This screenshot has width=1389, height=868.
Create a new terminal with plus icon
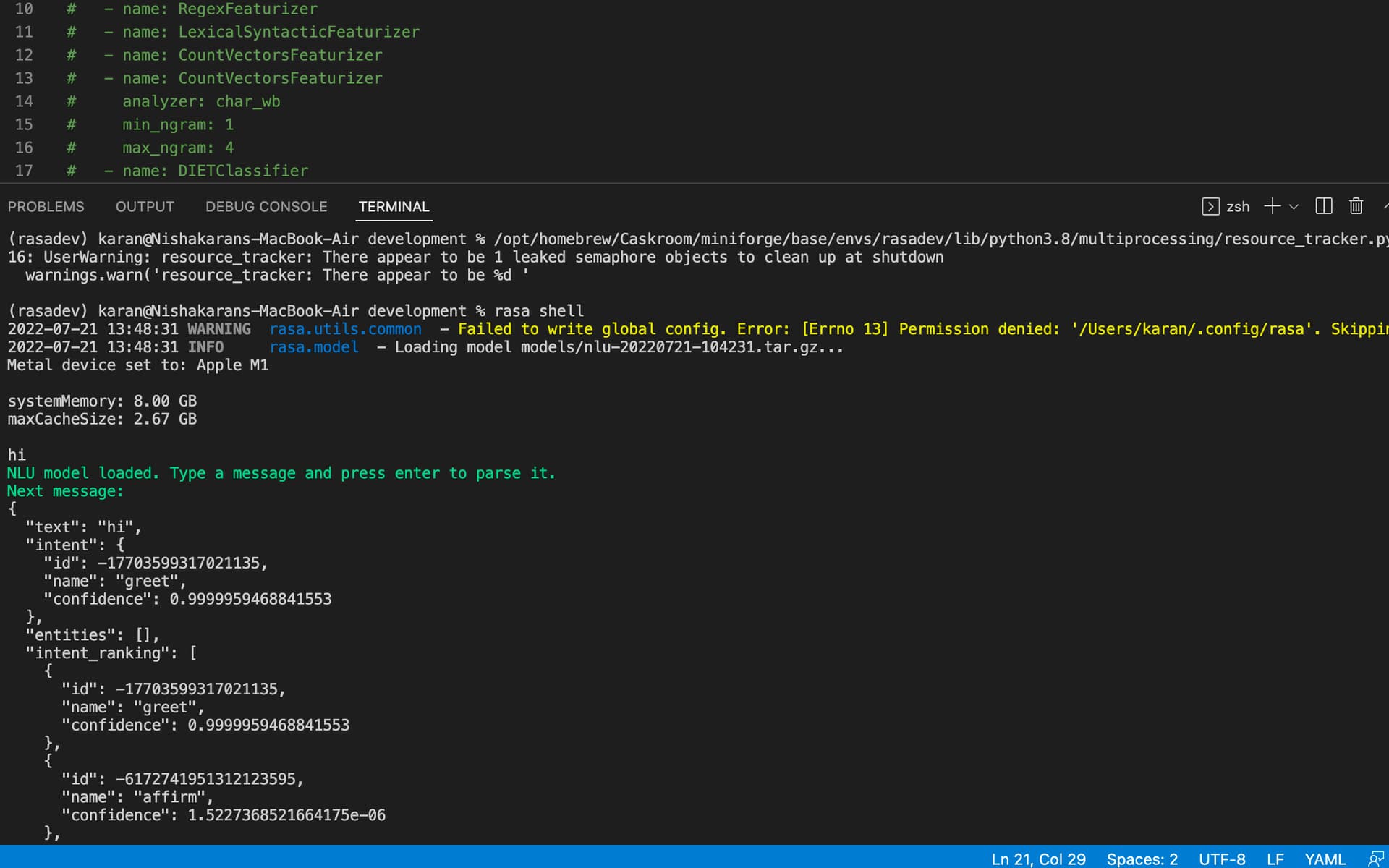pos(1272,207)
